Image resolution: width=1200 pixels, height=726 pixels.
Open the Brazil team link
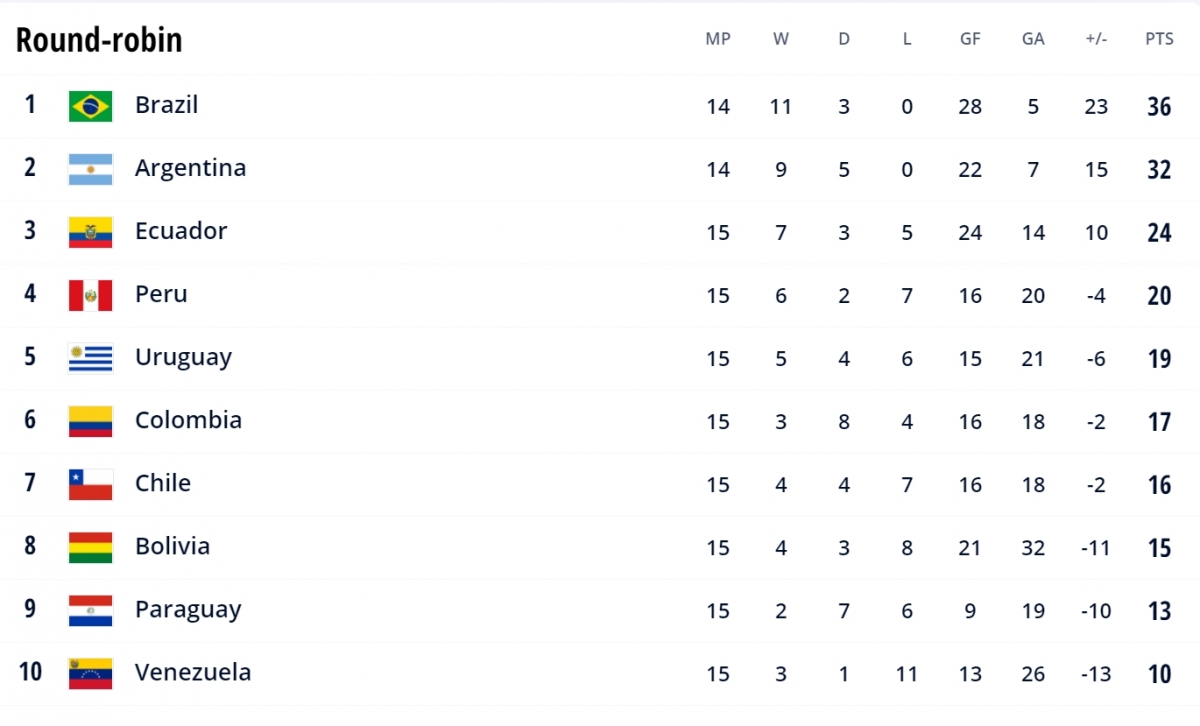coord(166,105)
